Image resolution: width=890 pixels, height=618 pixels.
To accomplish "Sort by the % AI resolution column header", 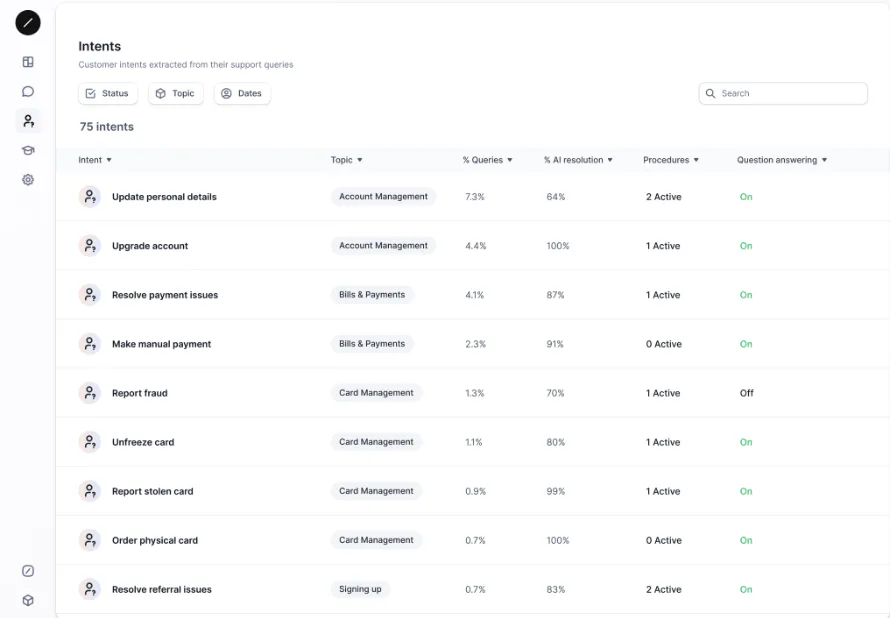I will click(578, 160).
